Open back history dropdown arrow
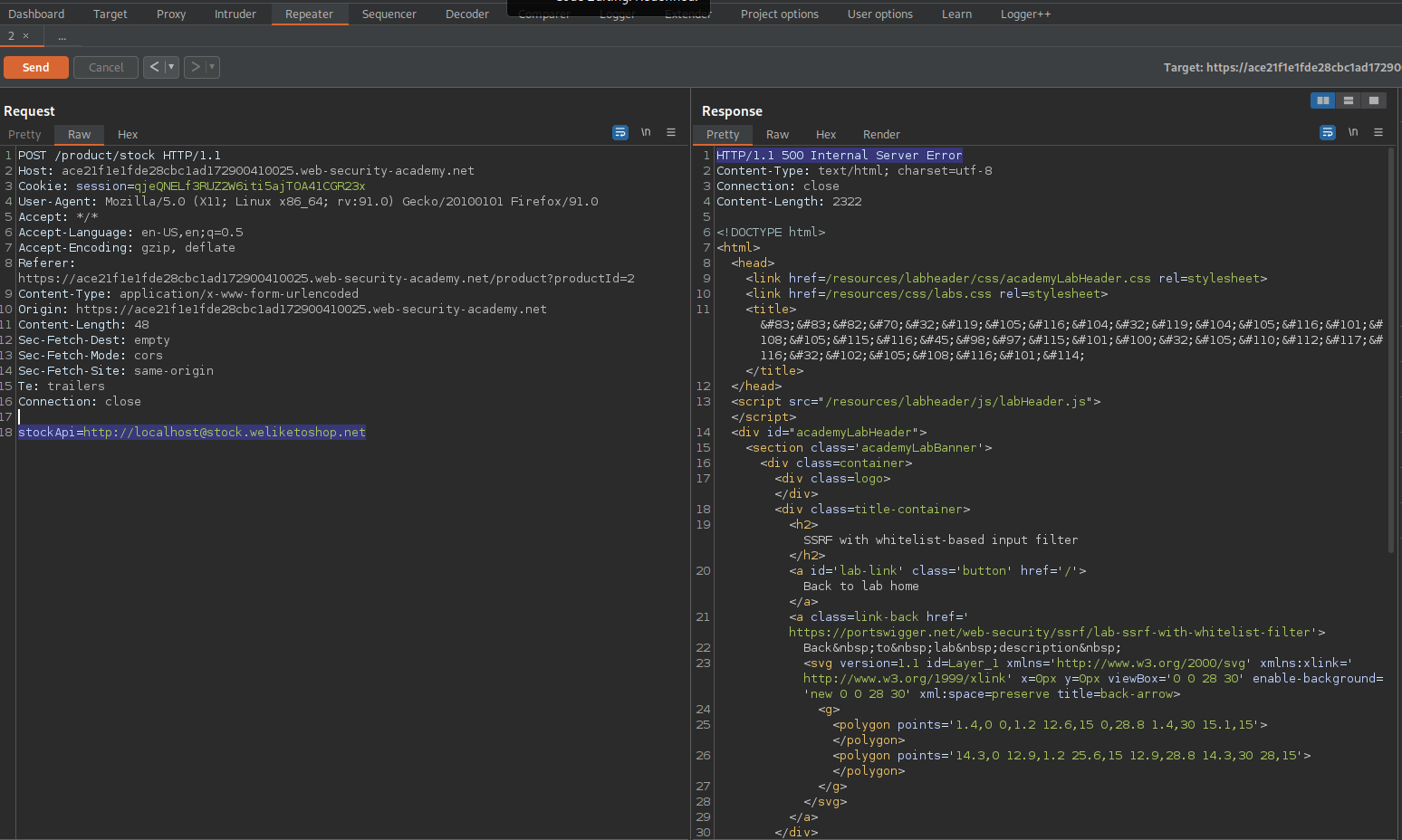This screenshot has height=840, width=1402. [x=171, y=67]
